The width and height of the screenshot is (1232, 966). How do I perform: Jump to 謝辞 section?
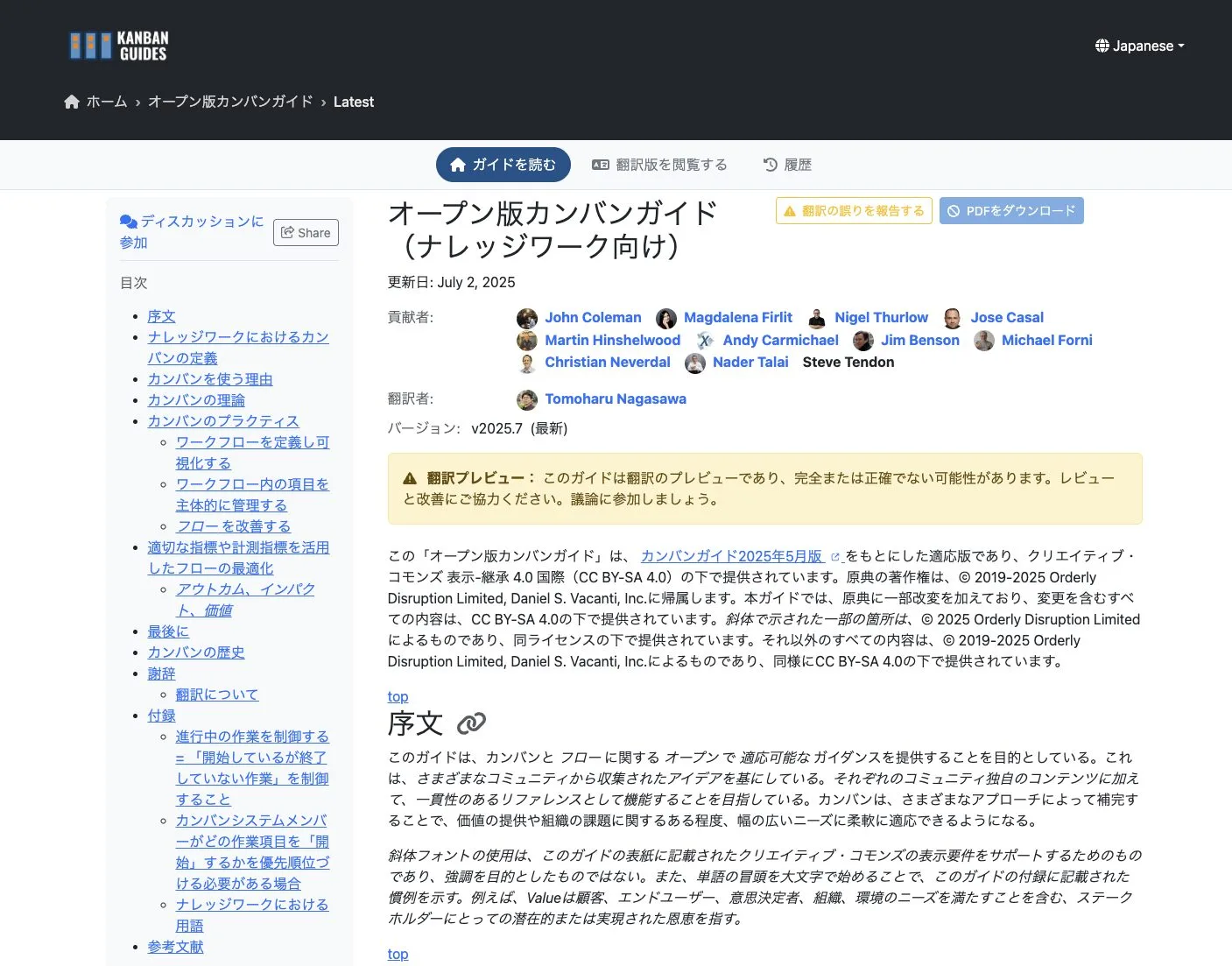161,673
